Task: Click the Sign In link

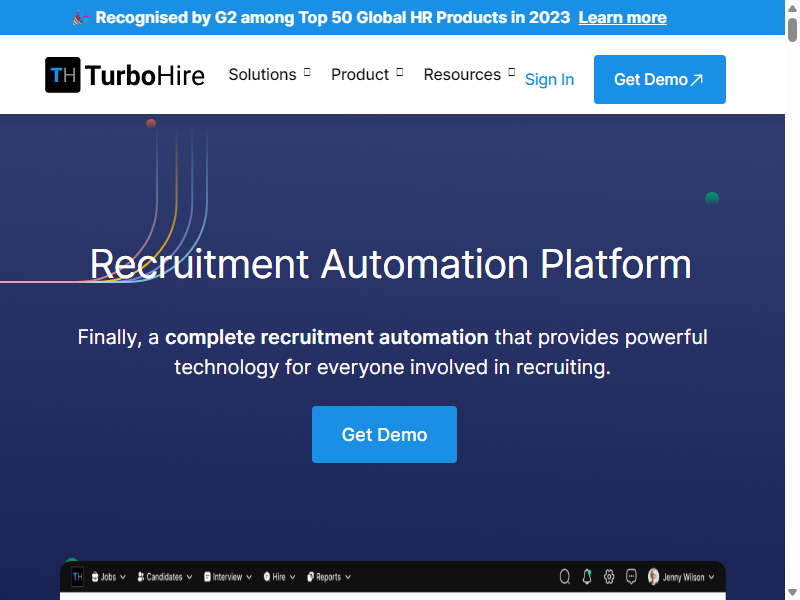Action: coord(549,80)
